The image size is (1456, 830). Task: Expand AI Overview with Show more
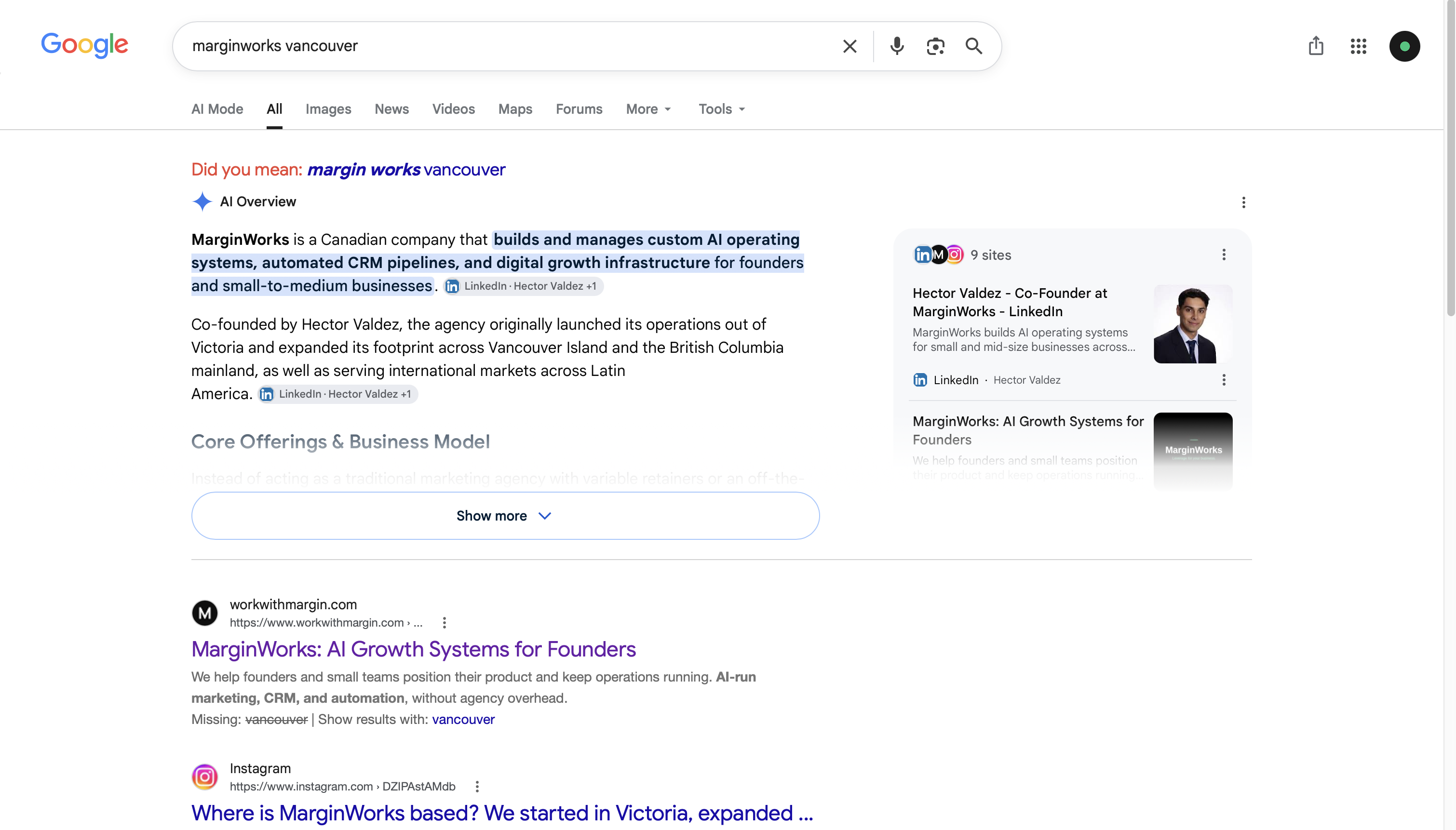pos(505,516)
